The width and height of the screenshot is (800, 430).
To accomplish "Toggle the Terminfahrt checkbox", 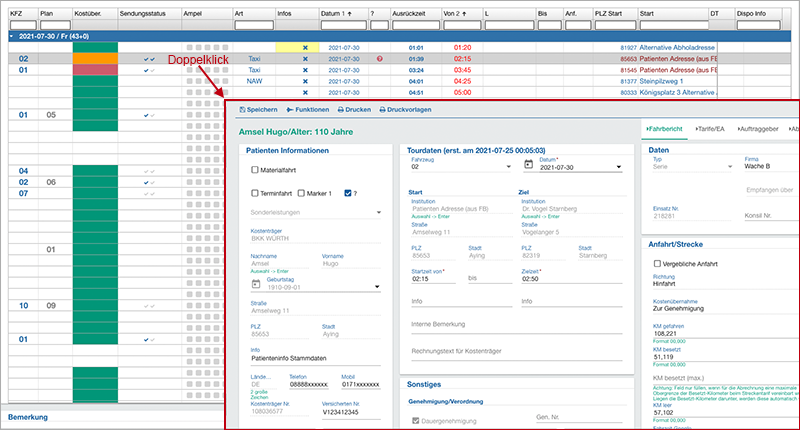I will (x=256, y=192).
